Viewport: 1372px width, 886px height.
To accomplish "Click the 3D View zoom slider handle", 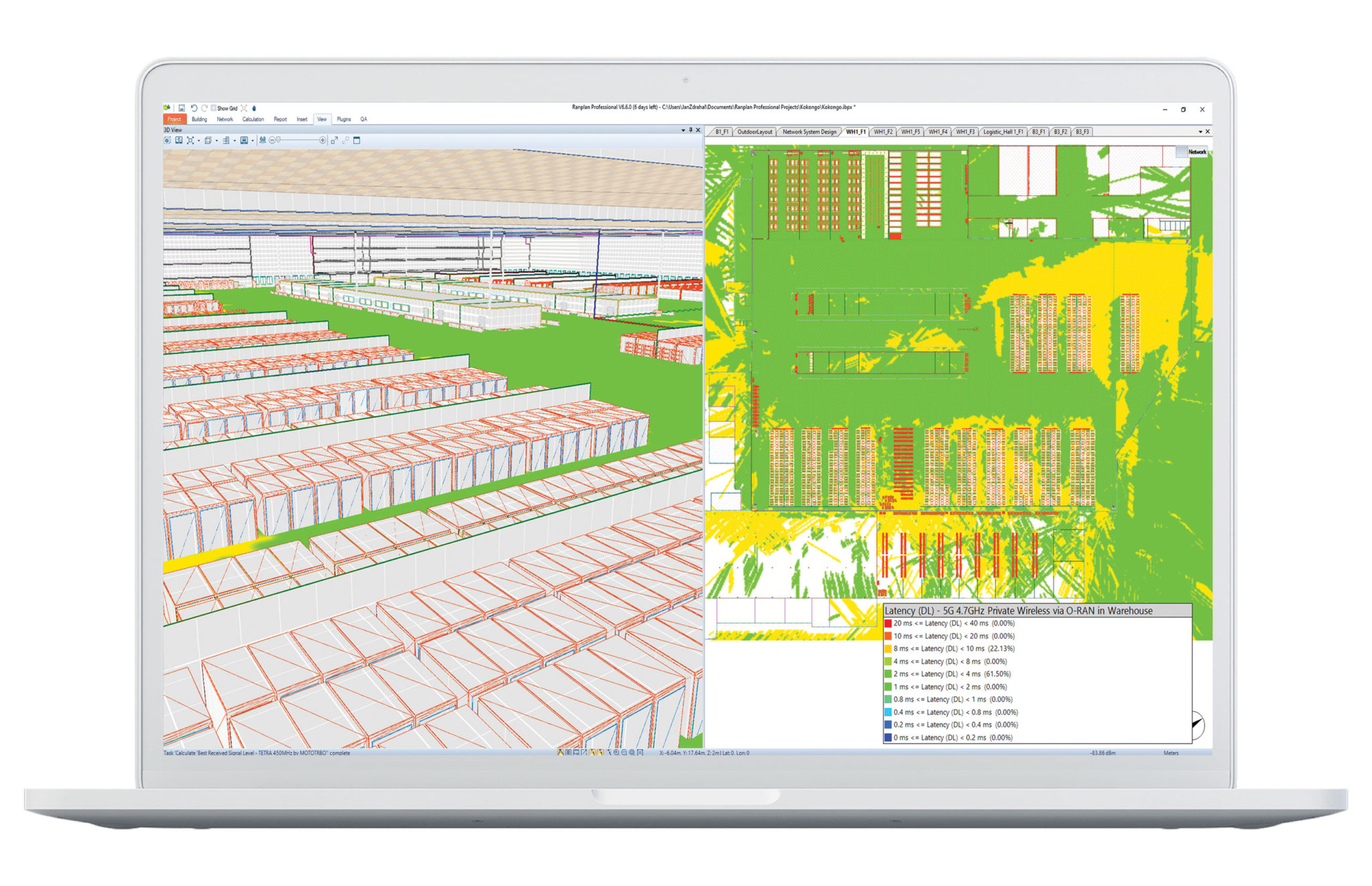I will (x=279, y=140).
